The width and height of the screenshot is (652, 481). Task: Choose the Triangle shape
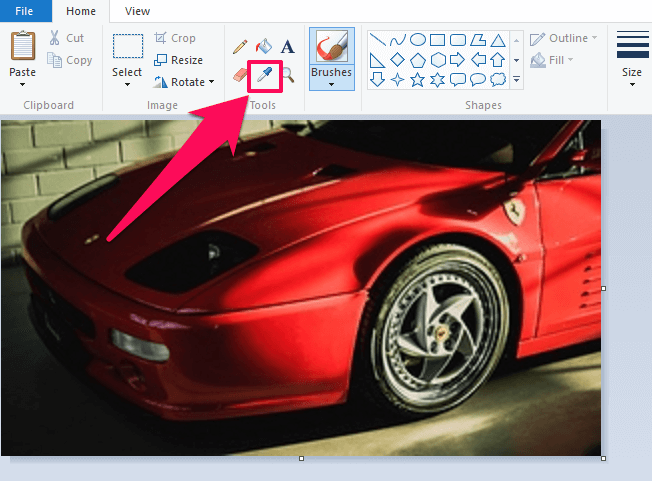[498, 40]
